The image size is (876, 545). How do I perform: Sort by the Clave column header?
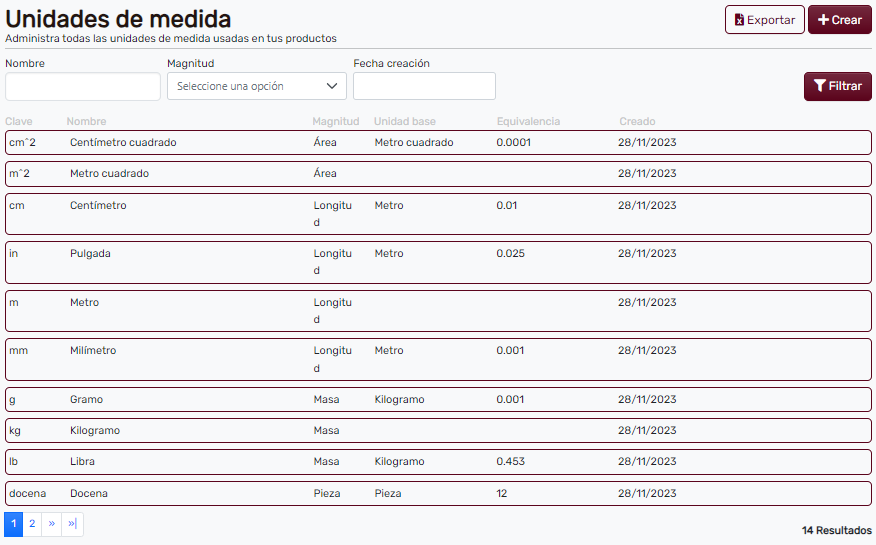(19, 122)
